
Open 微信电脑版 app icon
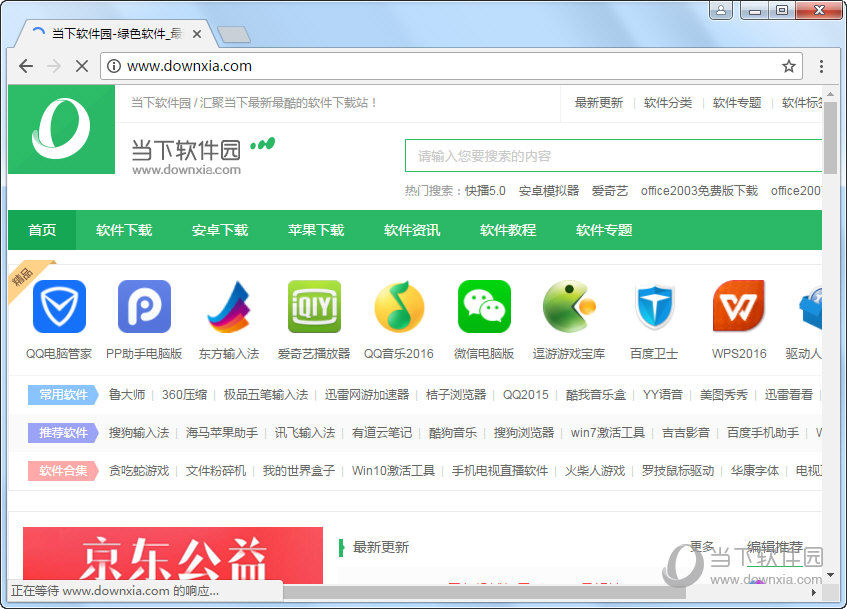click(484, 306)
